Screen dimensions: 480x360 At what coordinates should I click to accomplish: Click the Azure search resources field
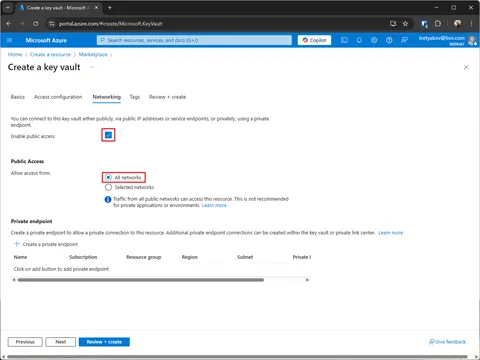[194, 40]
